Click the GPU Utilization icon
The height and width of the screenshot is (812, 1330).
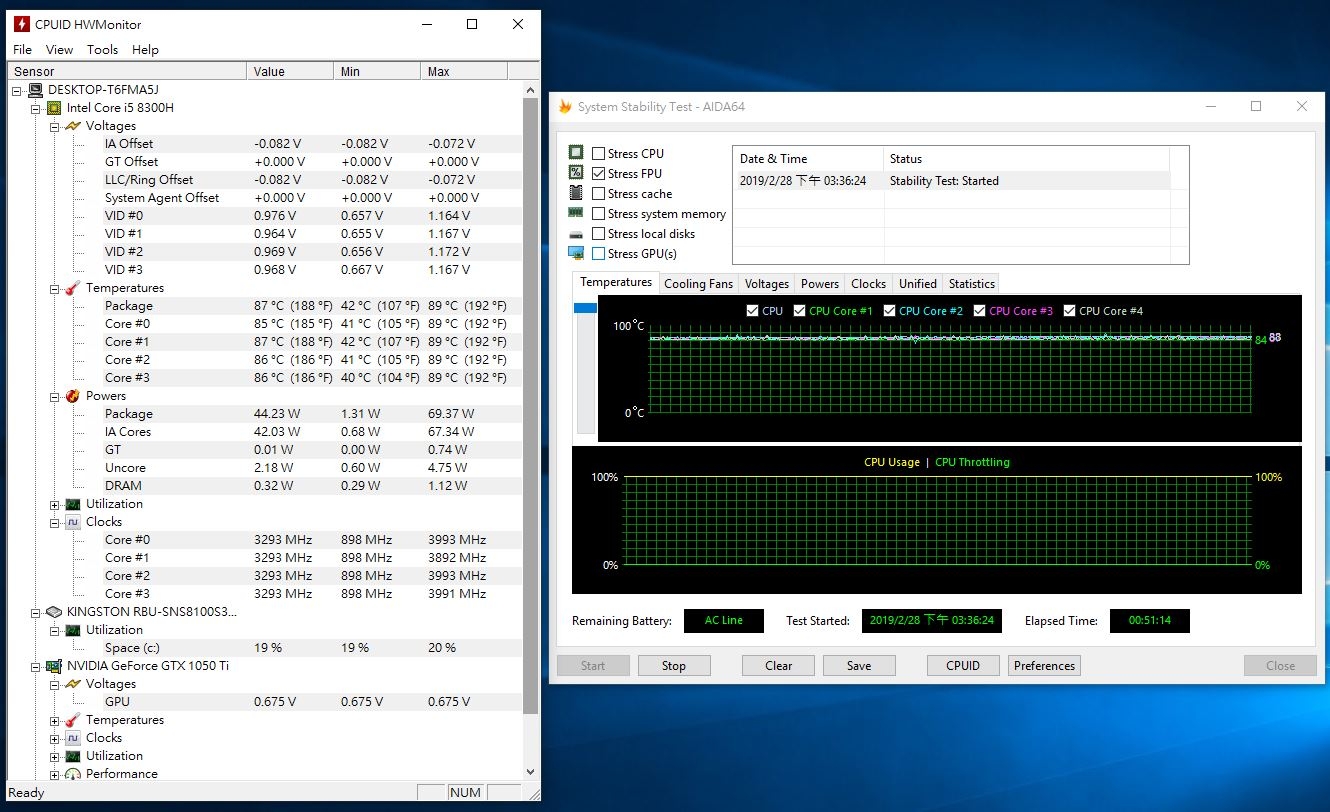click(x=73, y=756)
